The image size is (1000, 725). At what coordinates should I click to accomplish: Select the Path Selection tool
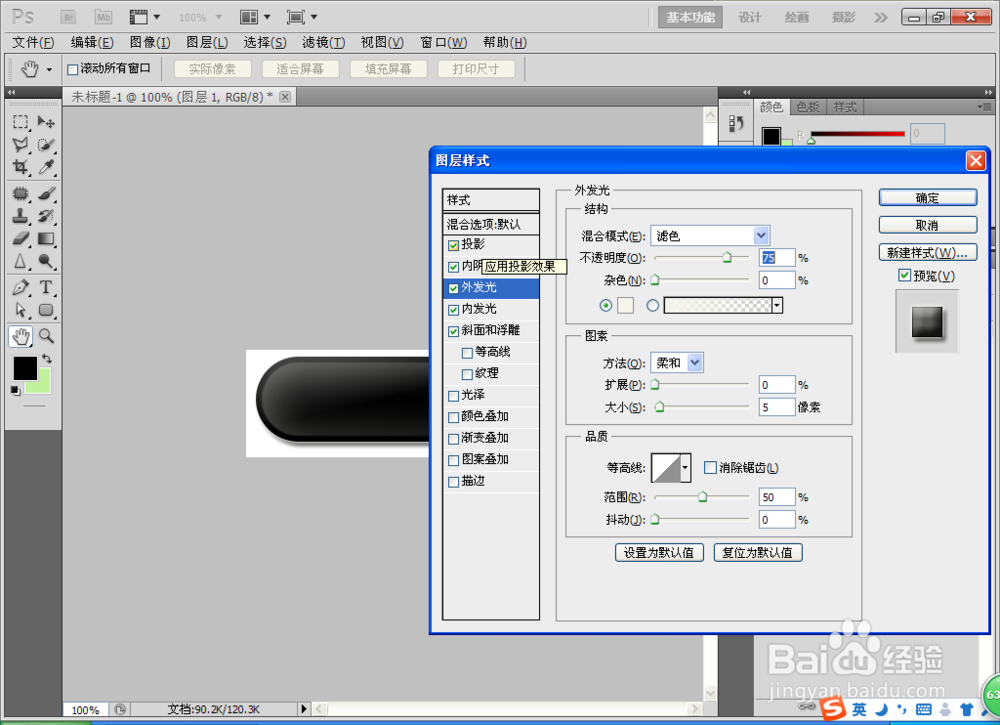(20, 310)
